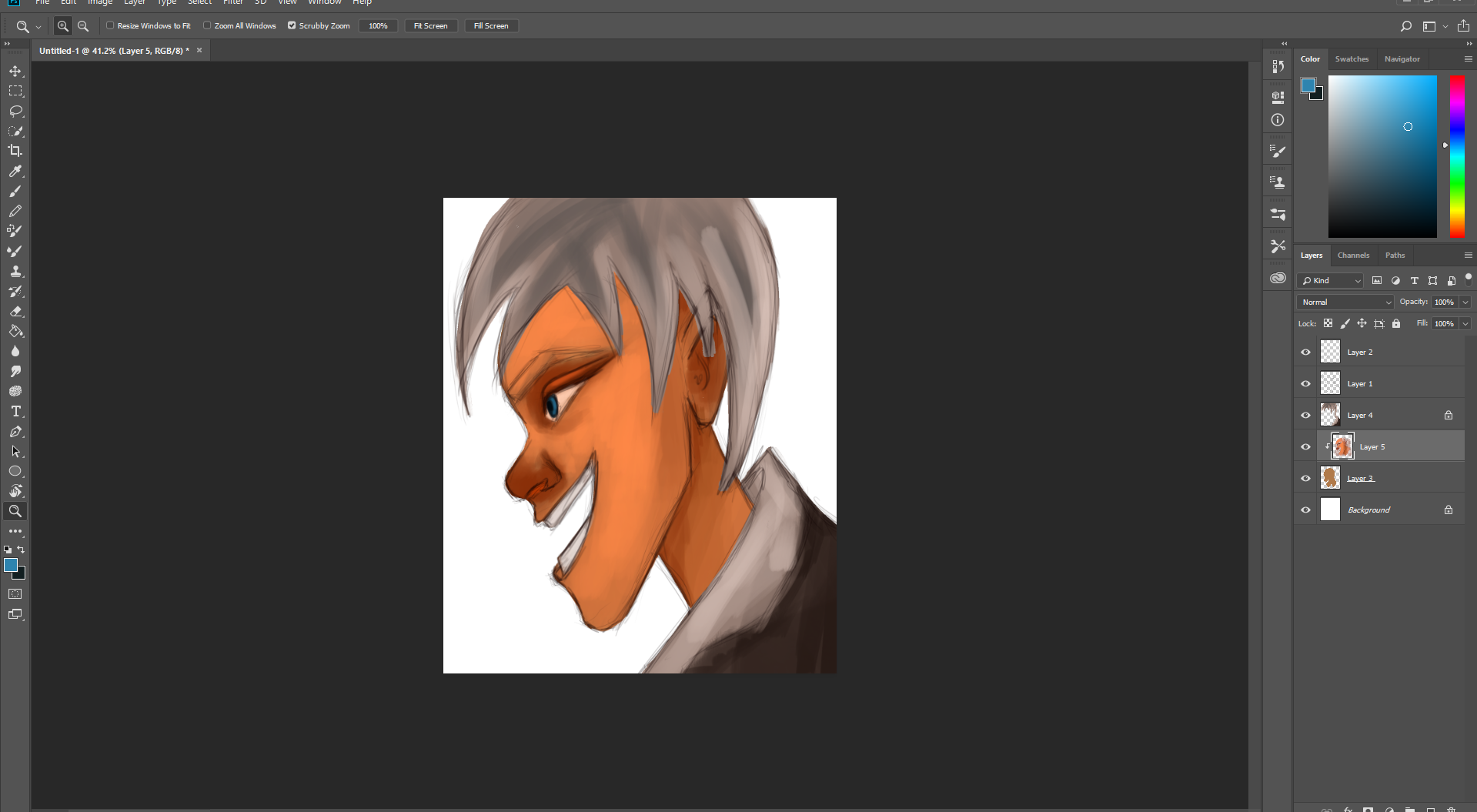This screenshot has height=812, width=1477.
Task: Select the Paint Bucket tool
Action: [15, 331]
